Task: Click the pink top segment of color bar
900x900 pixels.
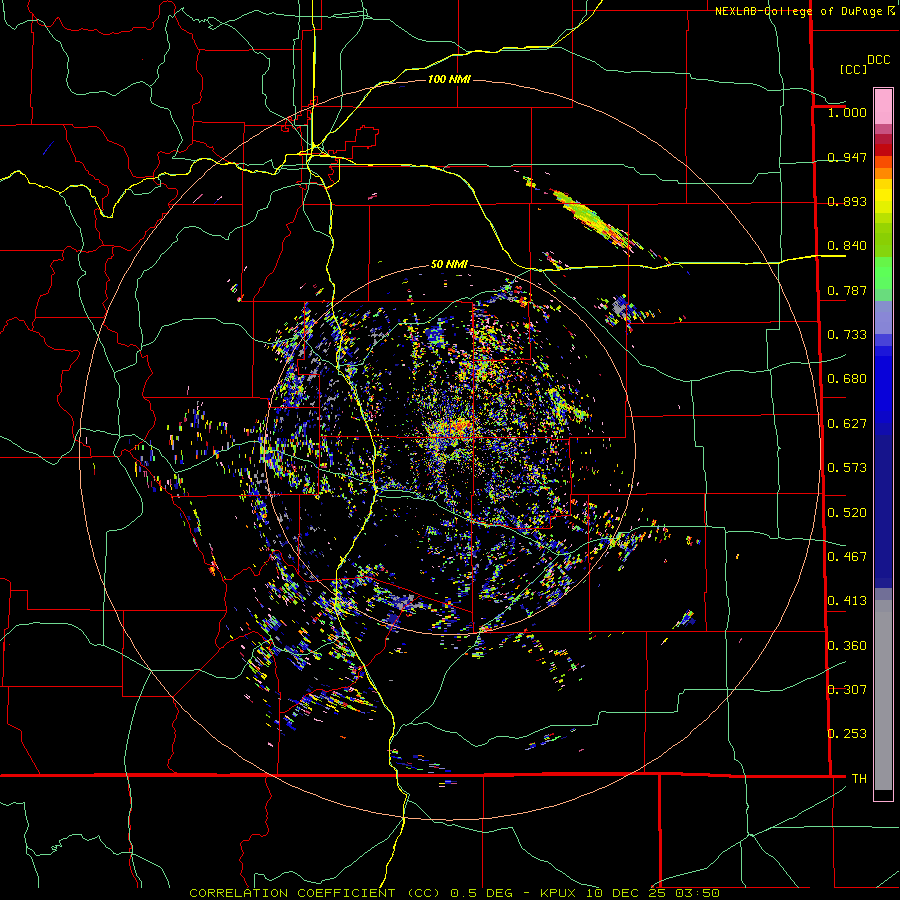Action: pos(883,106)
